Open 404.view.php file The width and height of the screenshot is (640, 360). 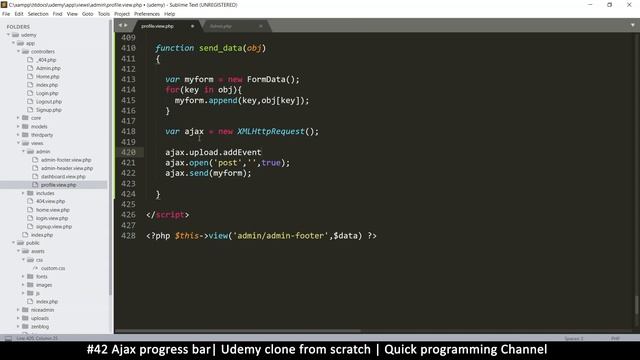51,201
